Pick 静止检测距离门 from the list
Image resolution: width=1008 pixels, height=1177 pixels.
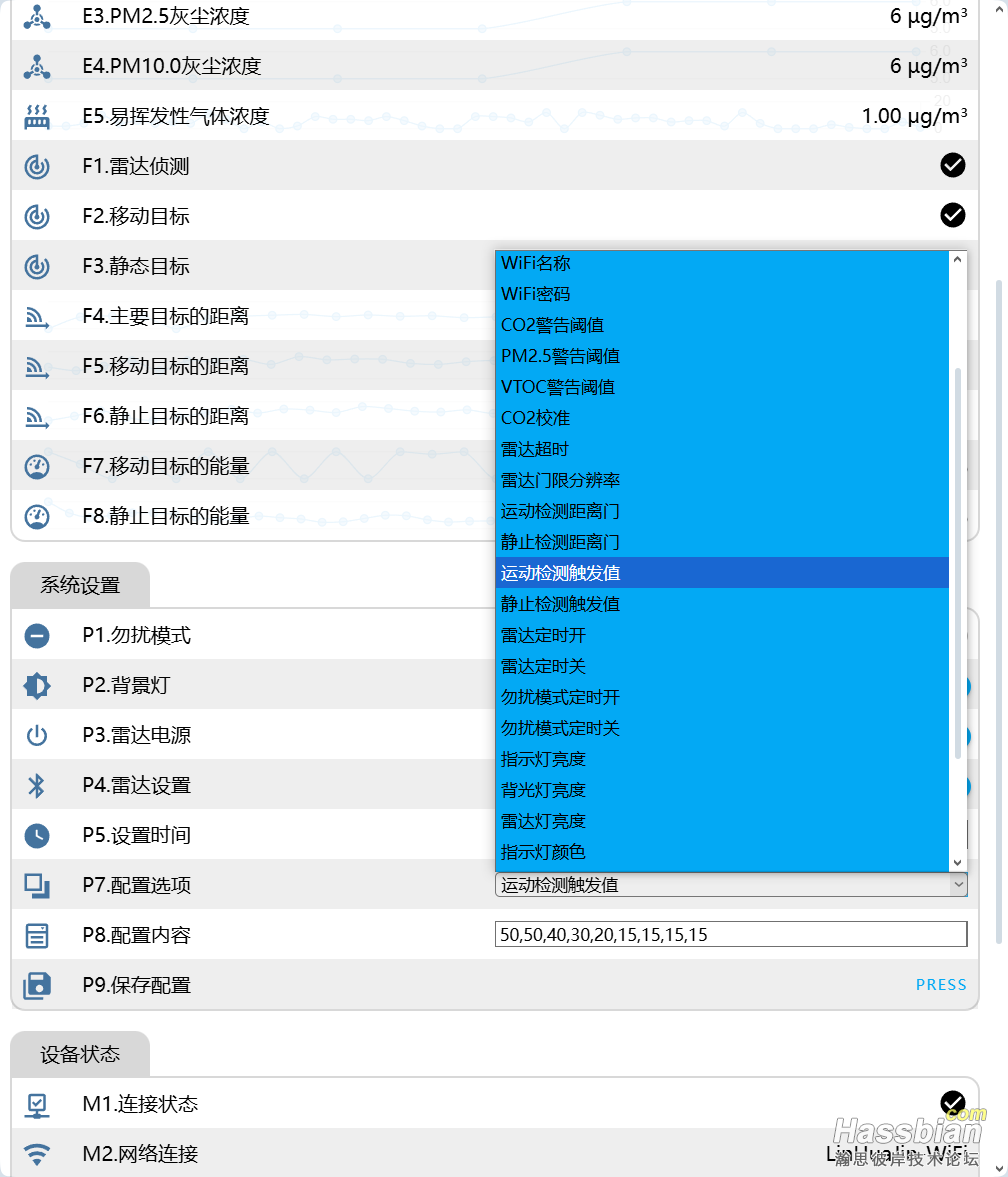(722, 542)
